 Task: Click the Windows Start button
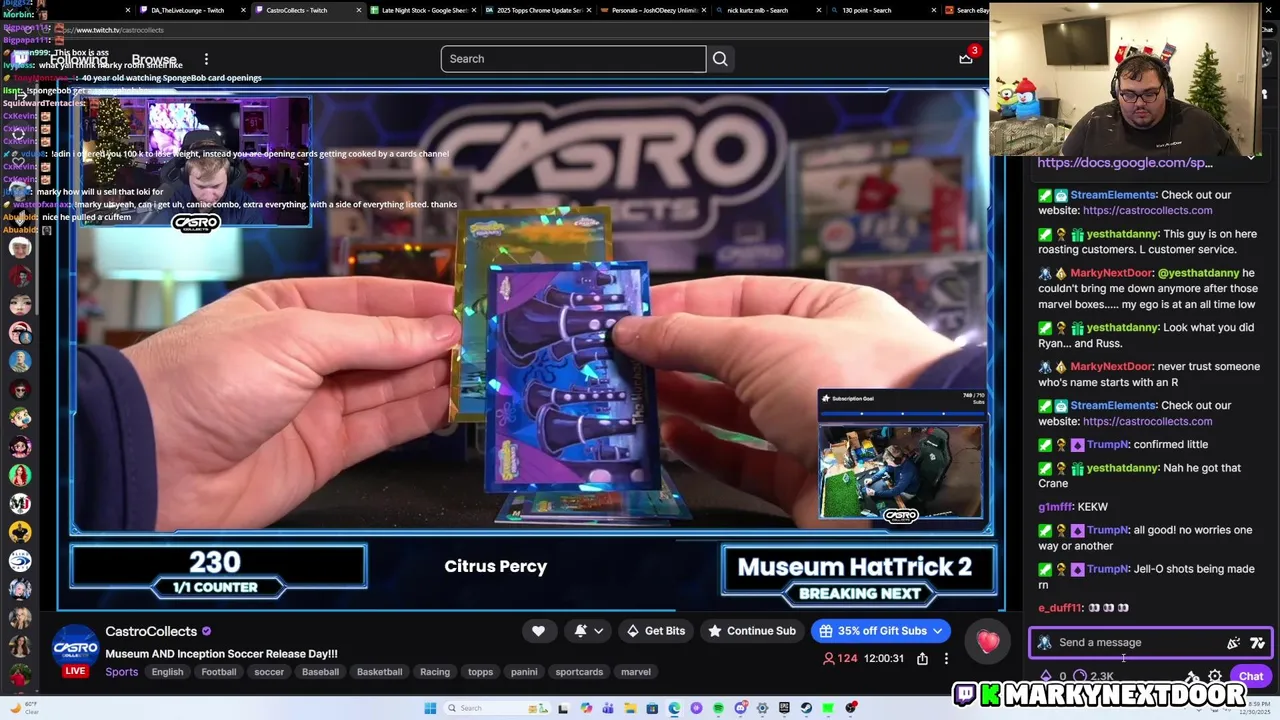coord(430,708)
